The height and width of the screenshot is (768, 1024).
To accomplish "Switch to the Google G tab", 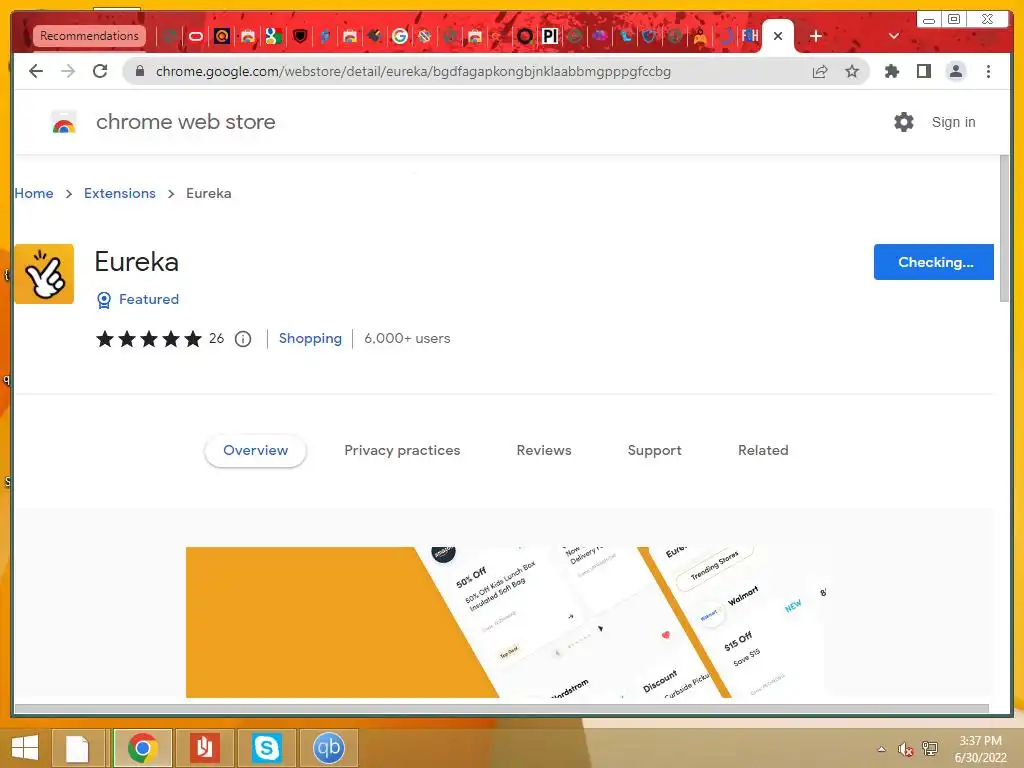I will [400, 36].
